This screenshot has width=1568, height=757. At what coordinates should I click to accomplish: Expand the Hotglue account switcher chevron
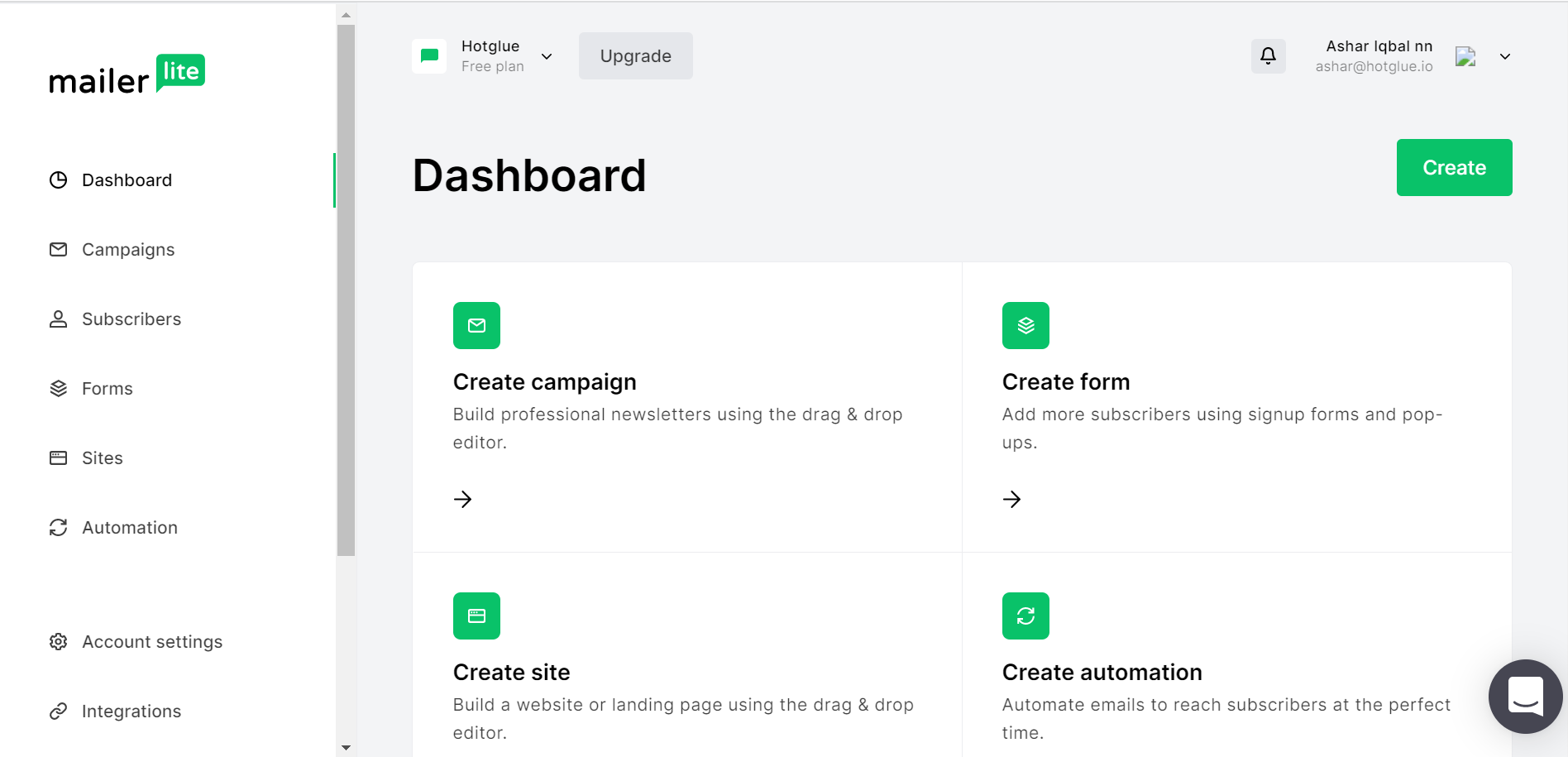(x=547, y=56)
